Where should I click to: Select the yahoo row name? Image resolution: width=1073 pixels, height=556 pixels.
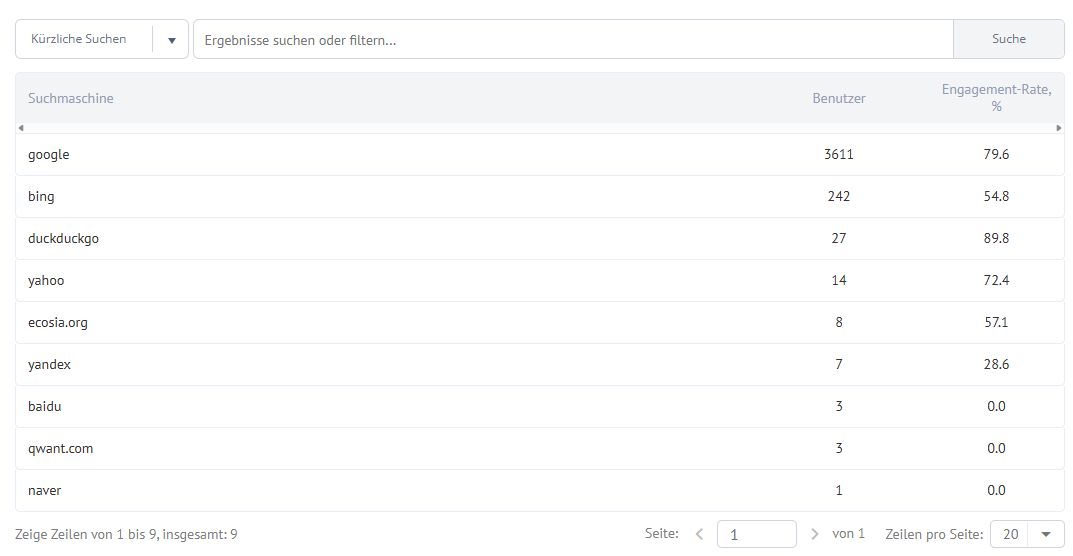coord(46,280)
